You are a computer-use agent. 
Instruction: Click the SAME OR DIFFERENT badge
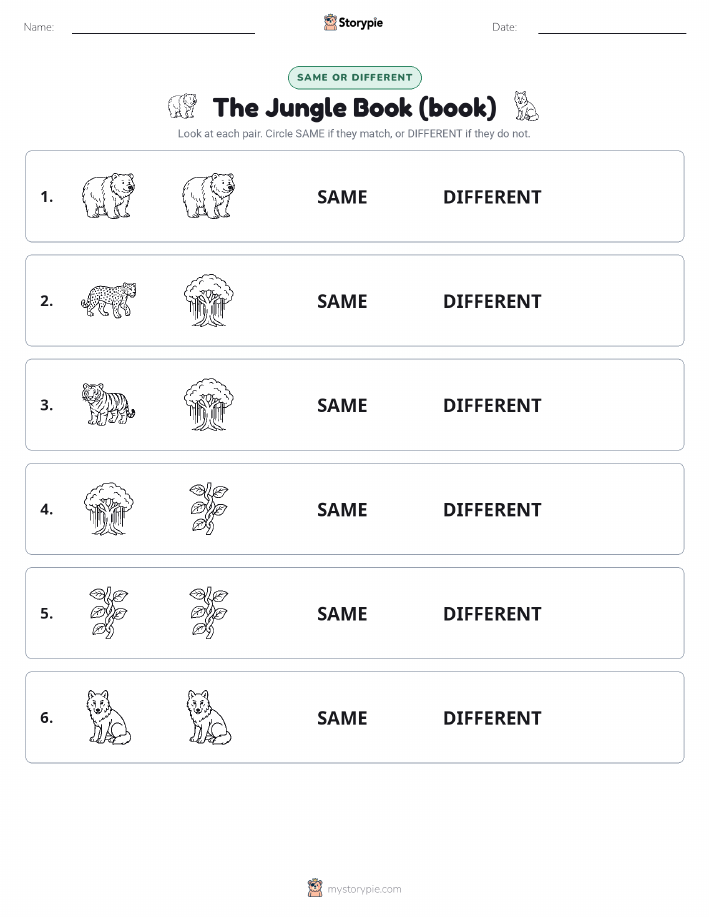coord(354,77)
